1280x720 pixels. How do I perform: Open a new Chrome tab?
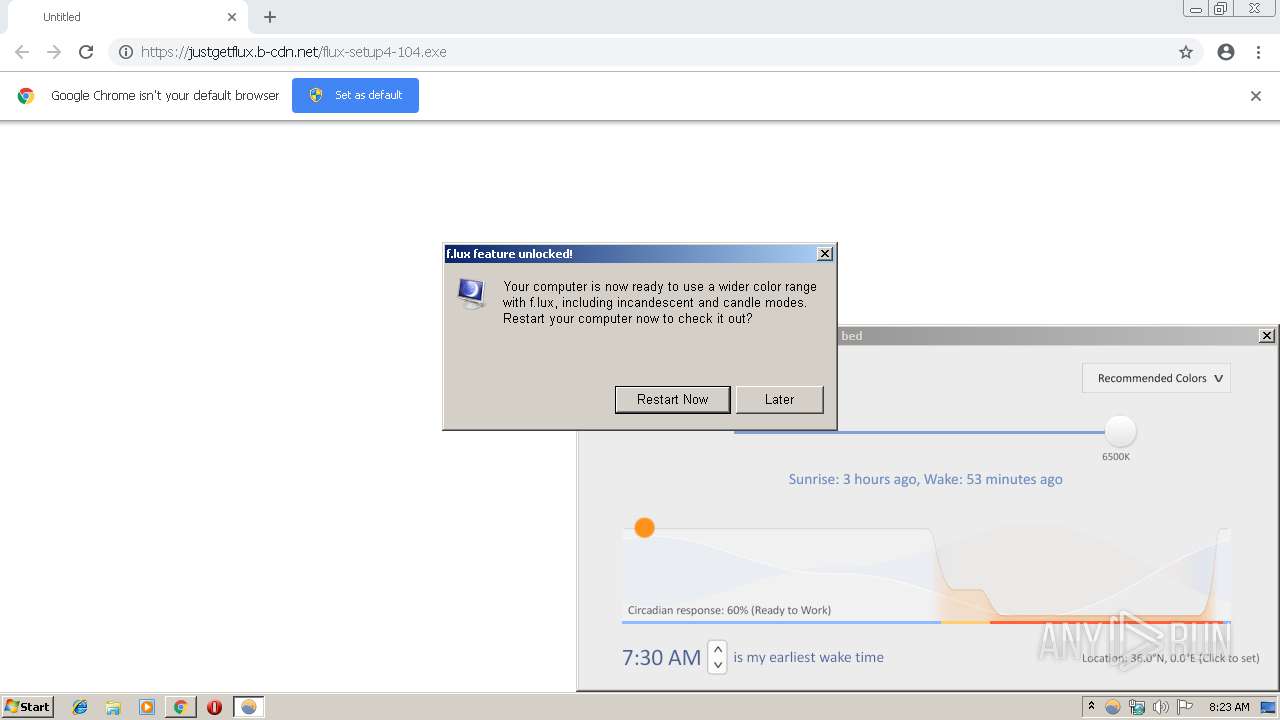pyautogui.click(x=270, y=17)
